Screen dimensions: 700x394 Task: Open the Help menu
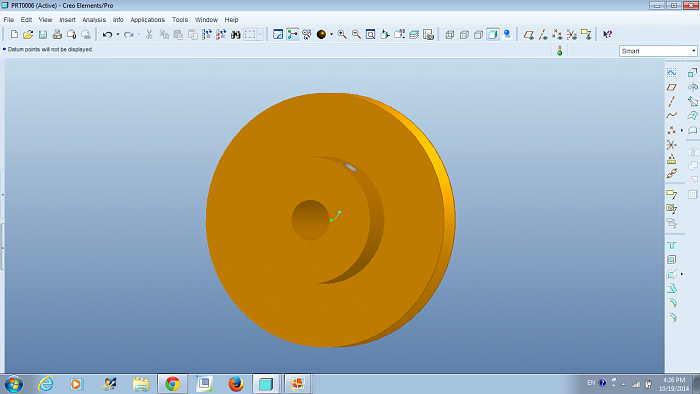pyautogui.click(x=231, y=20)
